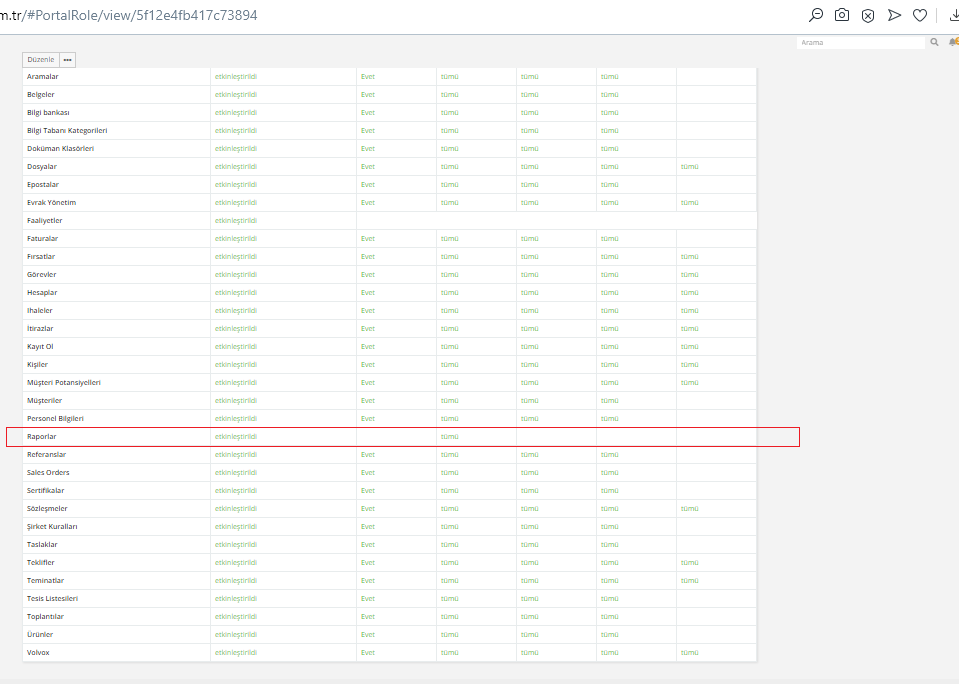Click the search magnifier next to Arama
959x684 pixels.
point(934,42)
